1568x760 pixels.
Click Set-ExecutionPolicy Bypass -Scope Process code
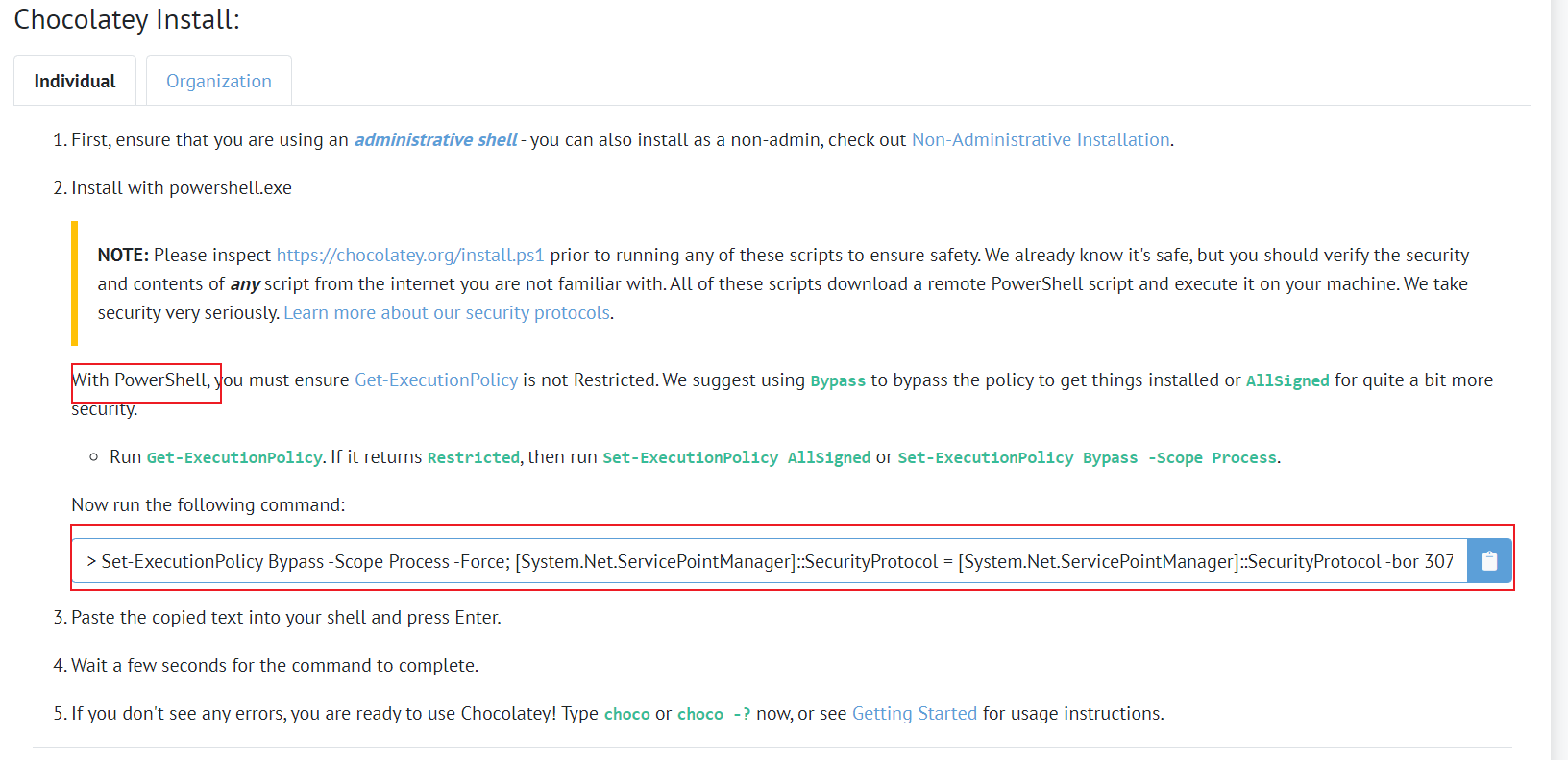[x=1088, y=458]
